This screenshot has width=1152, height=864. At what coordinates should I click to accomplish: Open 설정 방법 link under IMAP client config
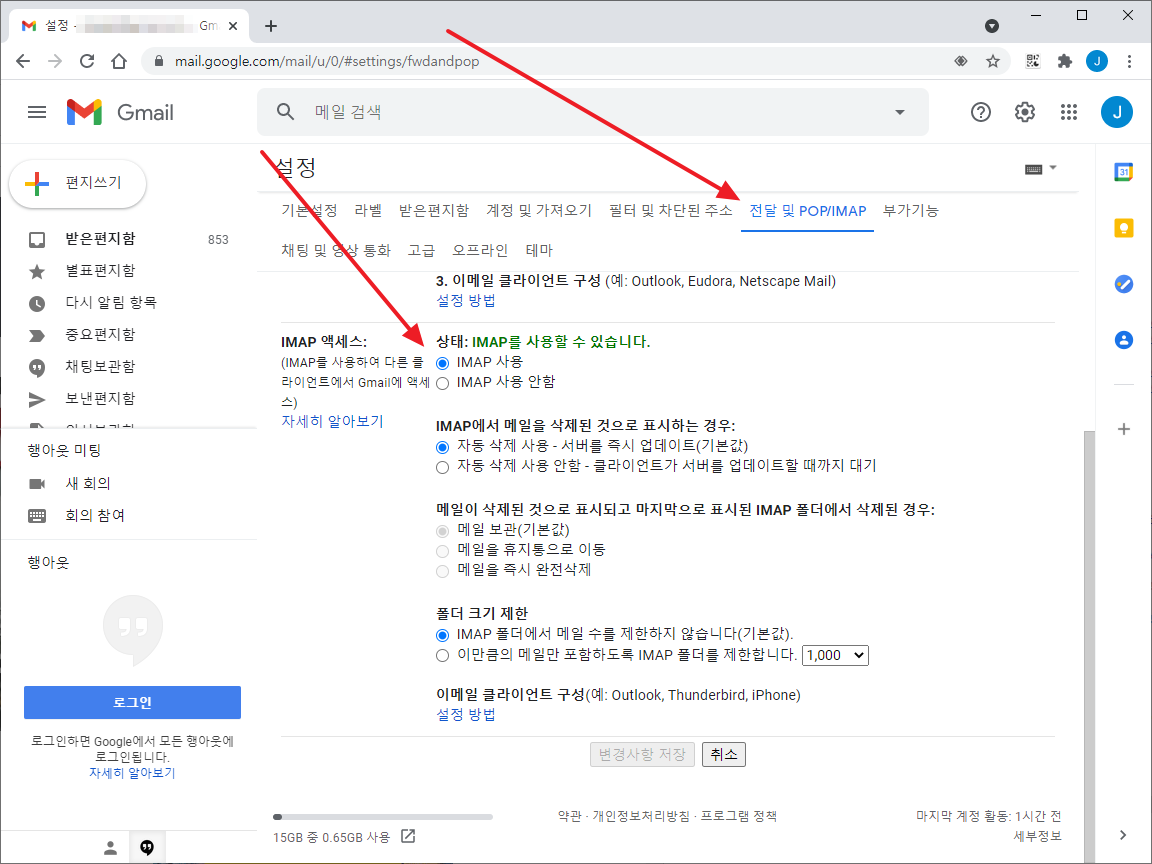[466, 715]
